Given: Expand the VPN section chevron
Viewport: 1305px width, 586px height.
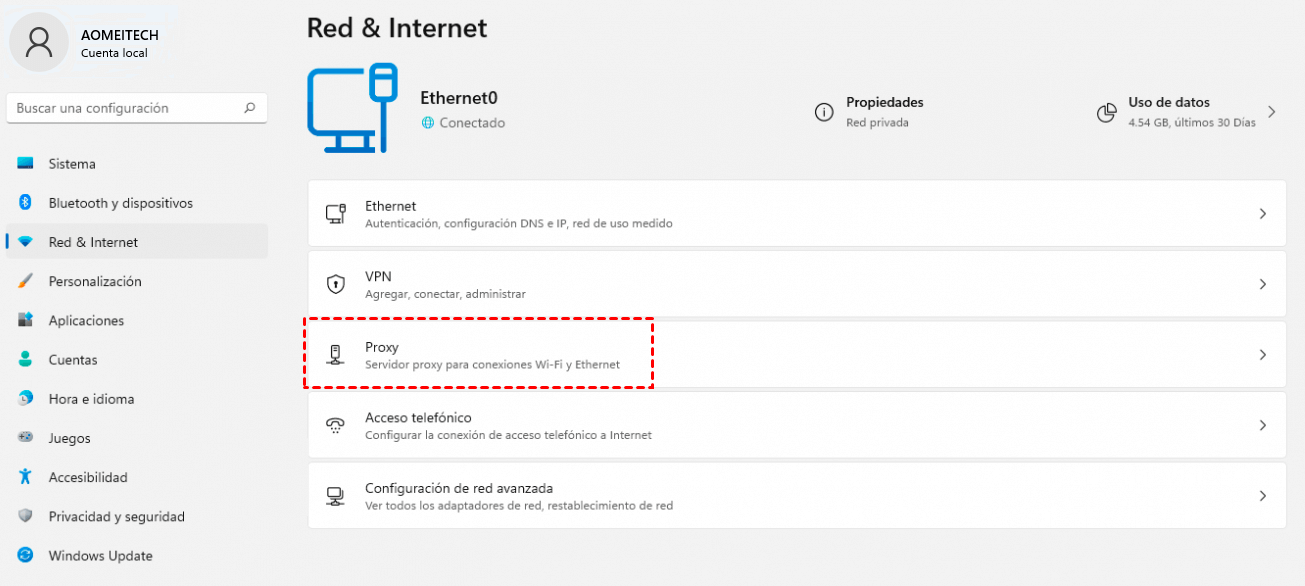Looking at the screenshot, I should (x=1263, y=283).
